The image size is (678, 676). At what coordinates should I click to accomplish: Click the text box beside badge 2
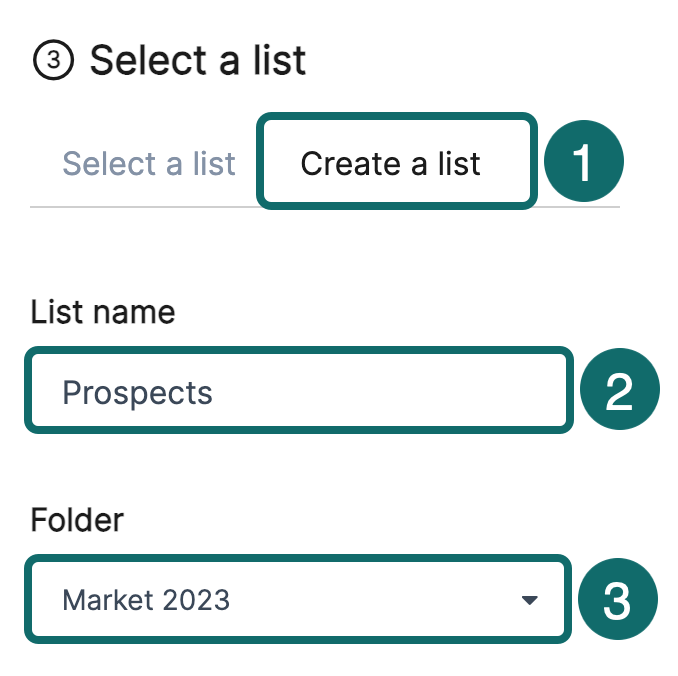[x=298, y=391]
